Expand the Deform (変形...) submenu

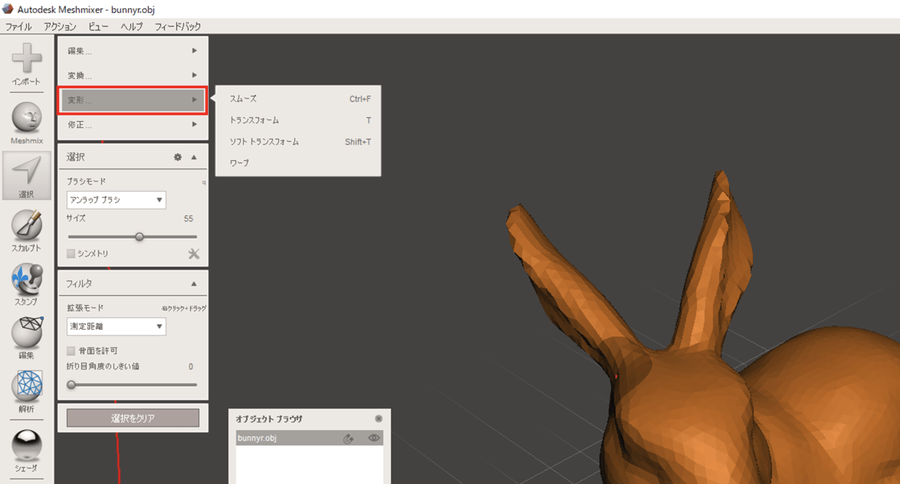[133, 100]
